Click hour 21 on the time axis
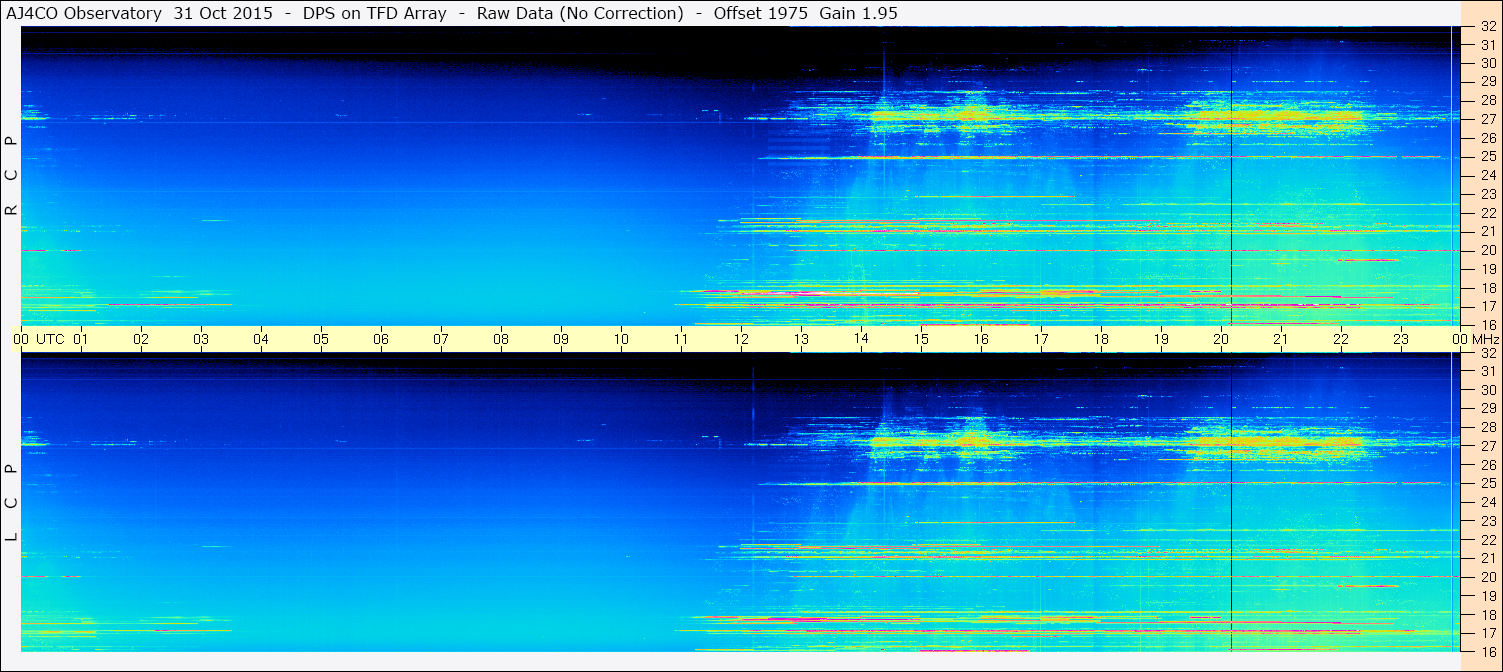1503x672 pixels. (x=1281, y=339)
